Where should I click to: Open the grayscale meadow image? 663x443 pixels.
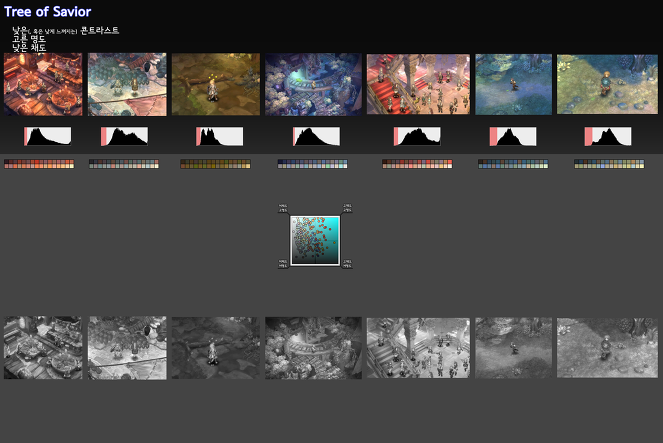pos(607,347)
